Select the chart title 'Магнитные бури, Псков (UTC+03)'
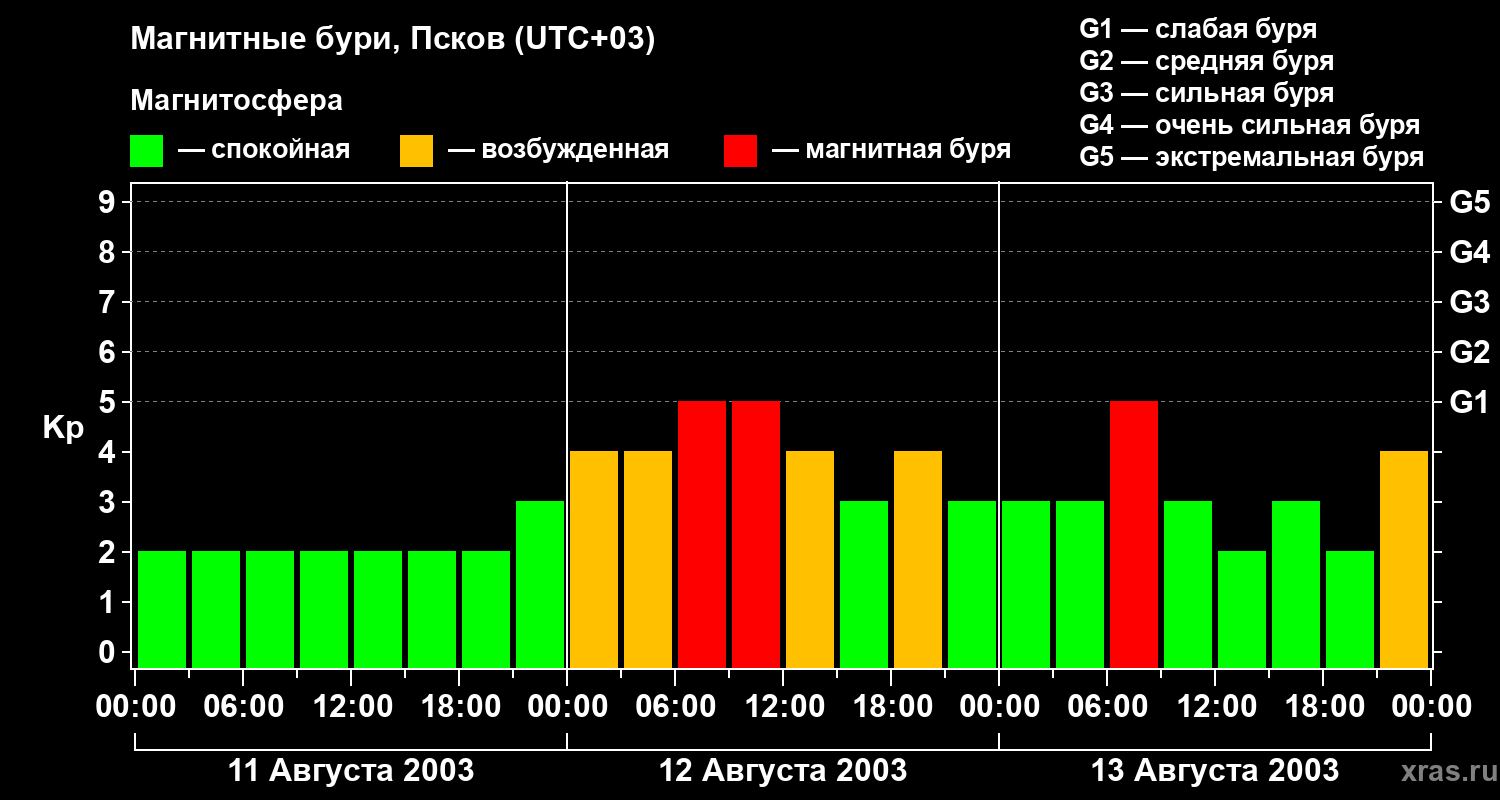This screenshot has height=800, width=1500. pos(393,40)
